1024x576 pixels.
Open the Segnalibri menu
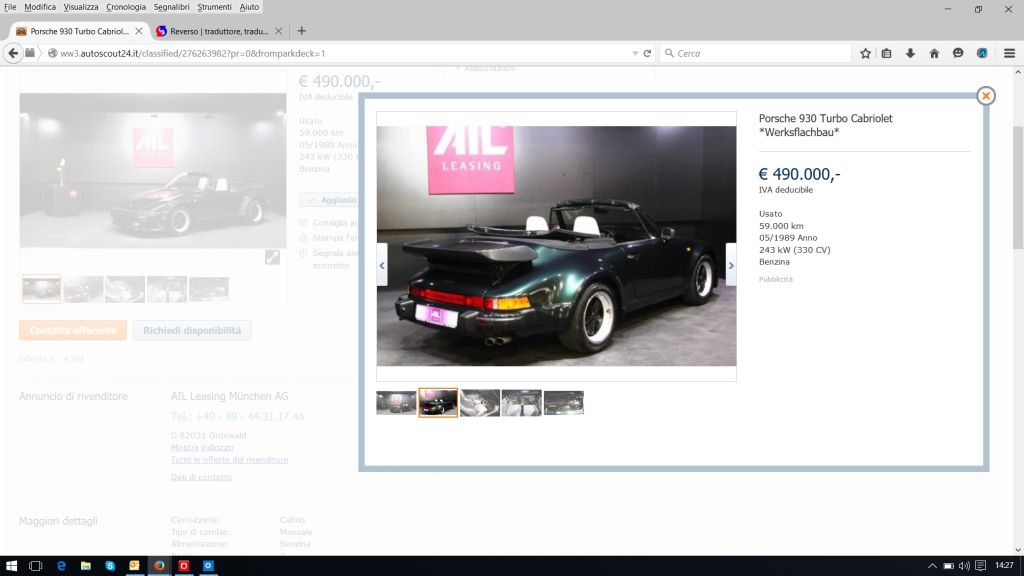tap(172, 7)
